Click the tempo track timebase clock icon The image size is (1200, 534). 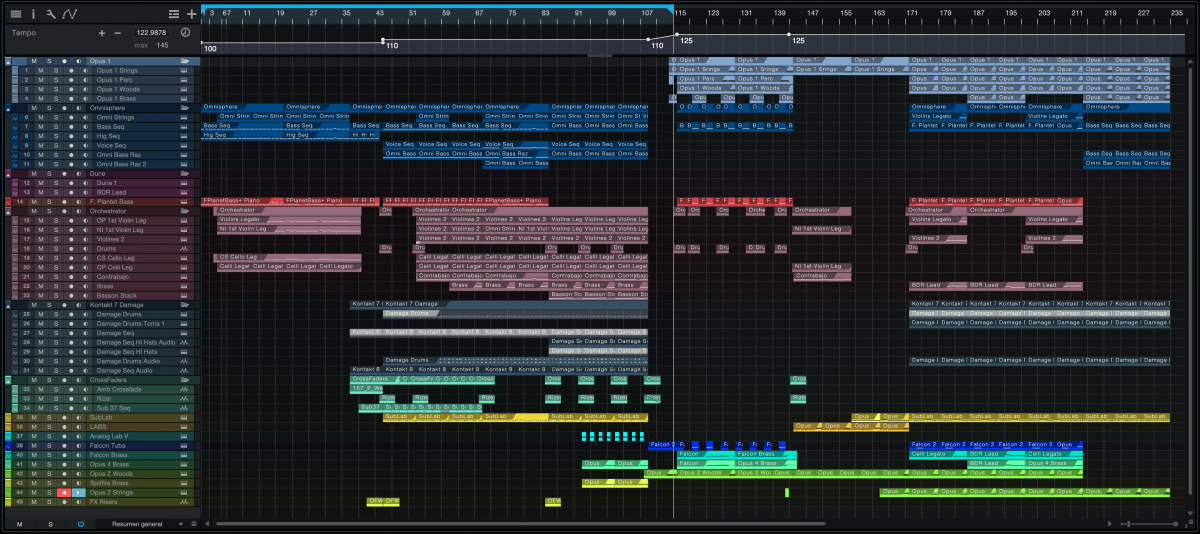pos(185,32)
